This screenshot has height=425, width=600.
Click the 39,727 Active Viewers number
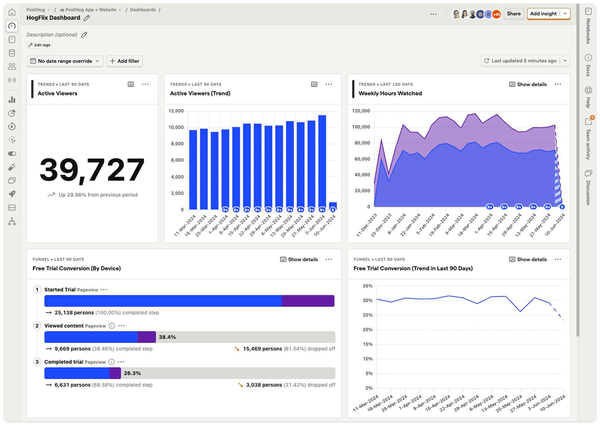click(x=92, y=170)
